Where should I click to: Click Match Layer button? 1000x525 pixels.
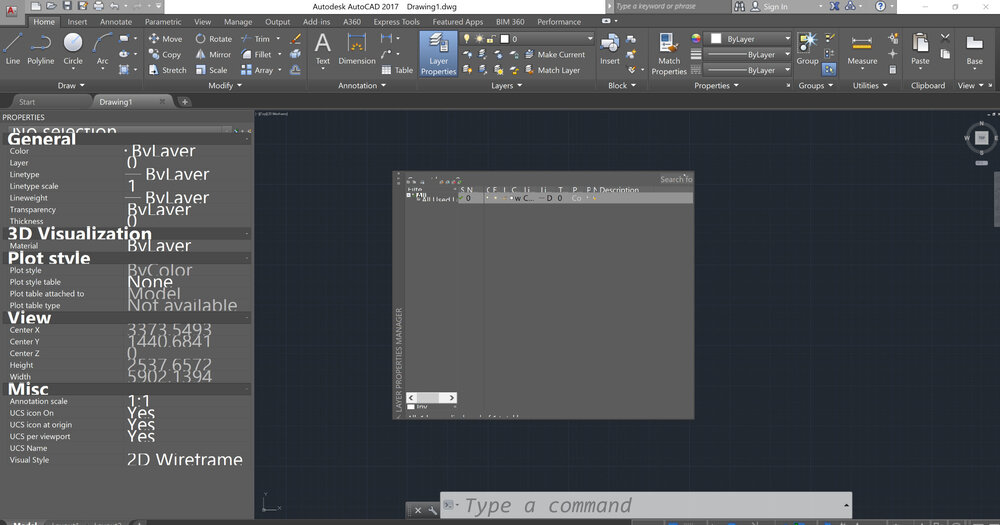[552, 70]
